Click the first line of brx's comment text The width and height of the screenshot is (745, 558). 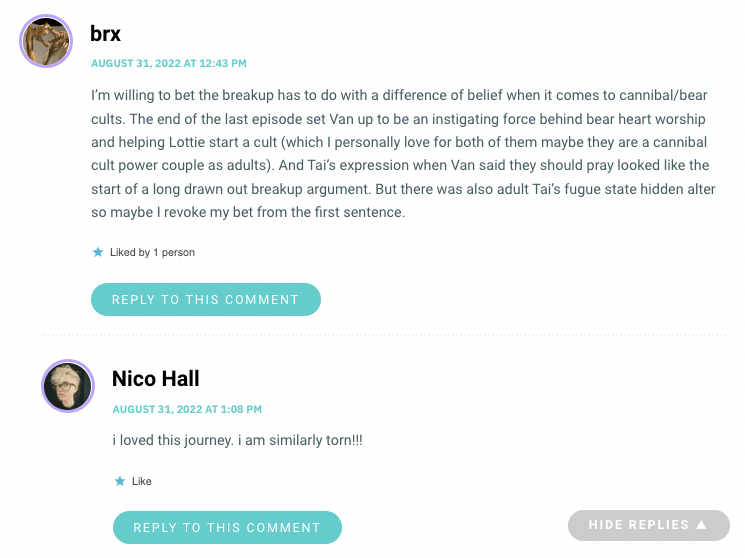click(x=399, y=95)
